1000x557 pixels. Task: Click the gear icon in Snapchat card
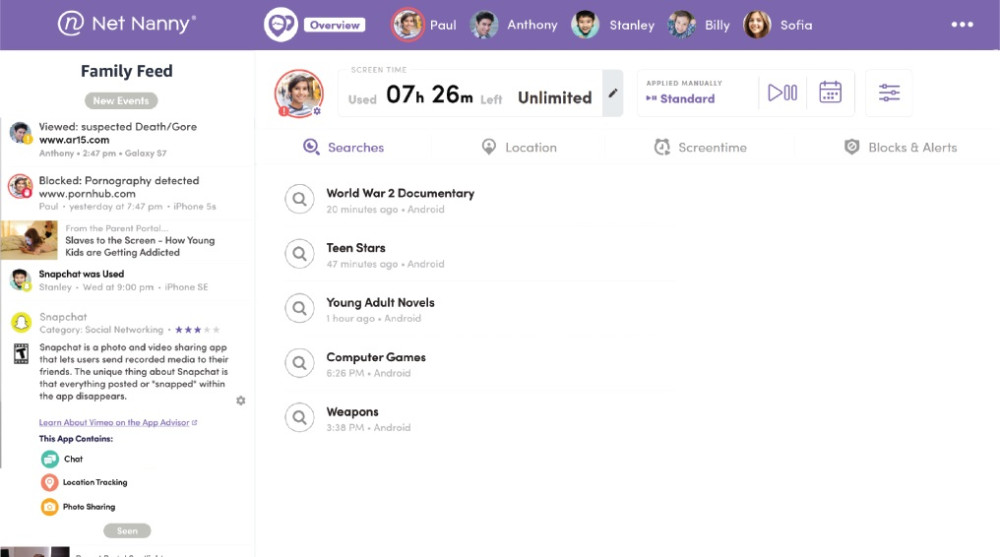241,400
